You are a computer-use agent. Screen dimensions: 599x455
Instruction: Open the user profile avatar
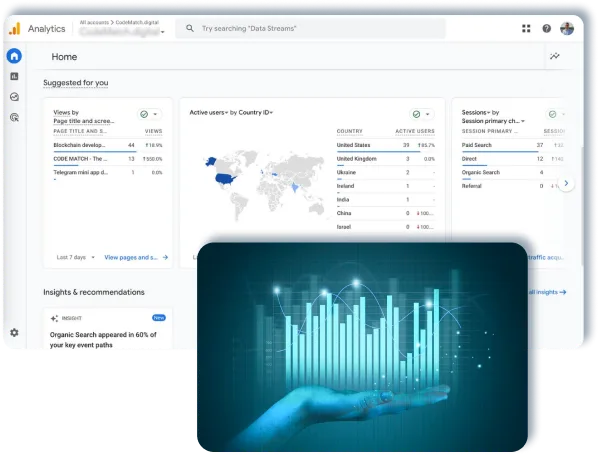tap(567, 29)
